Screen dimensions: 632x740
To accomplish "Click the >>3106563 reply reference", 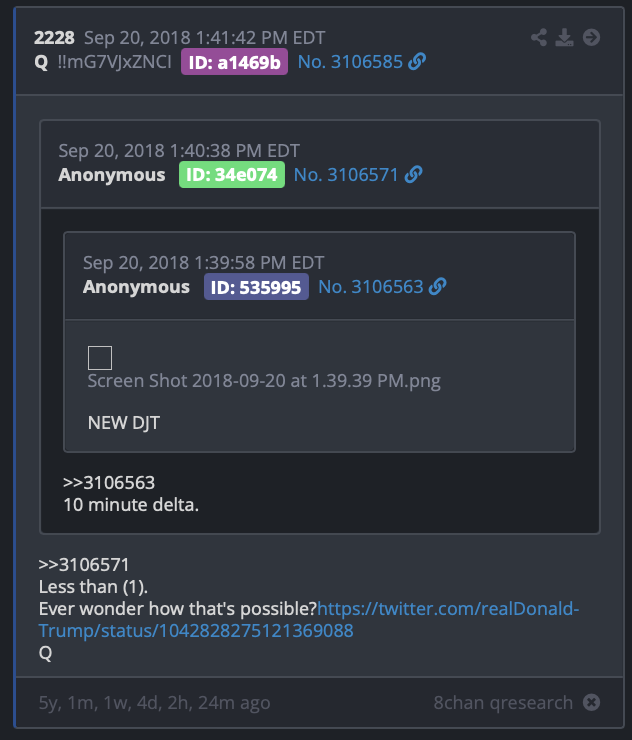I will click(x=109, y=482).
